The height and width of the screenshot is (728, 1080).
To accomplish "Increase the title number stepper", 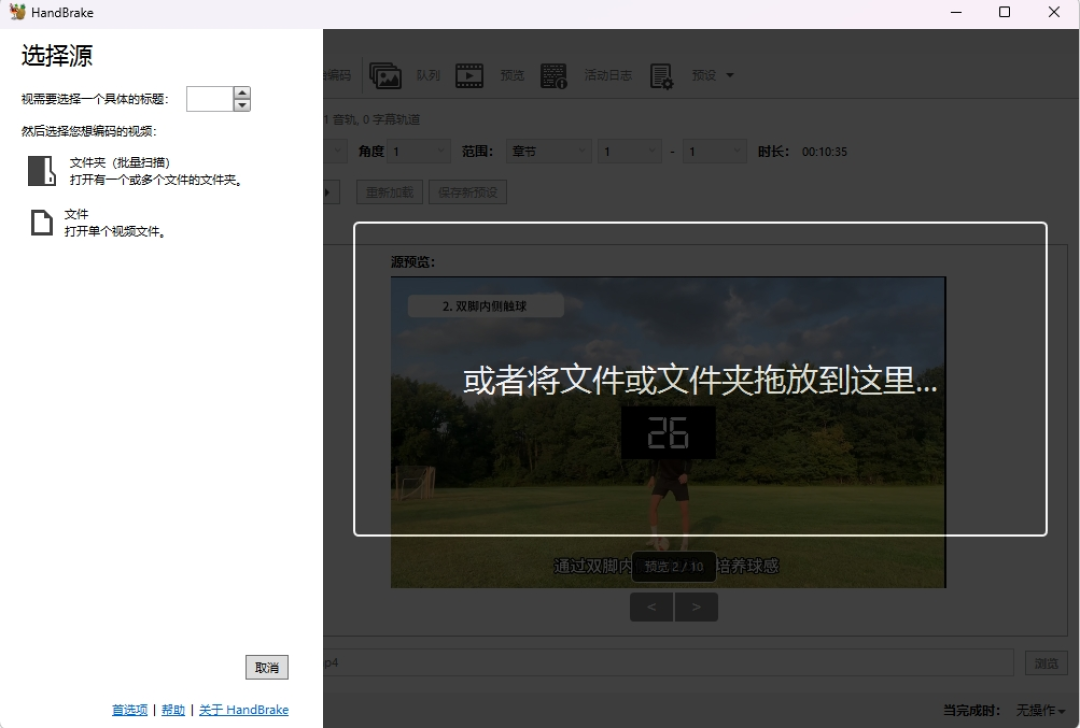I will (242, 92).
